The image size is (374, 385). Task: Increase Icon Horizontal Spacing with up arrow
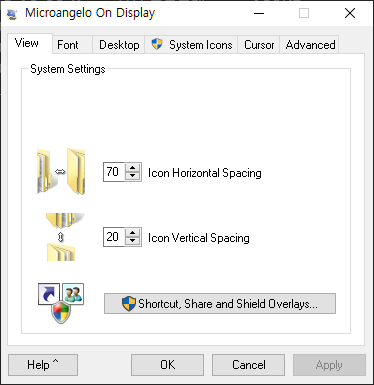(133, 168)
